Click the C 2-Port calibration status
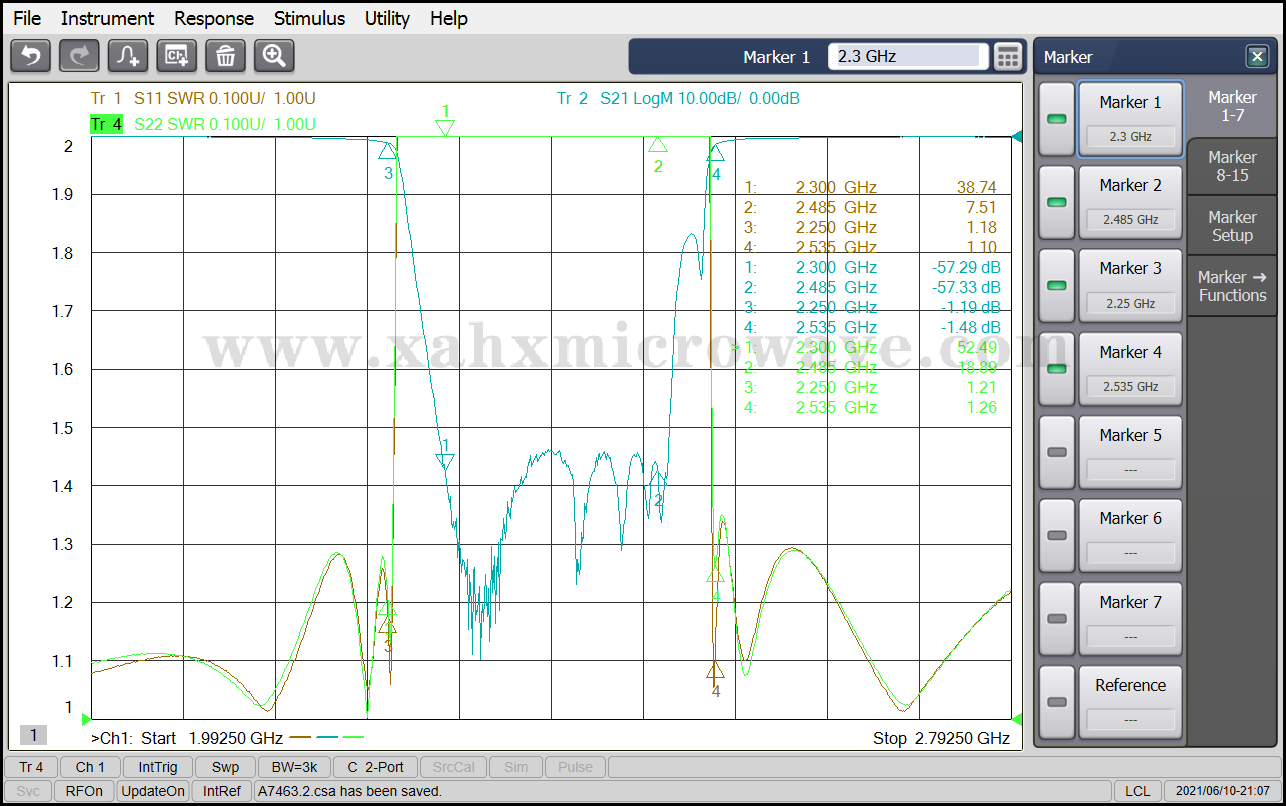Image resolution: width=1286 pixels, height=806 pixels. 375,767
